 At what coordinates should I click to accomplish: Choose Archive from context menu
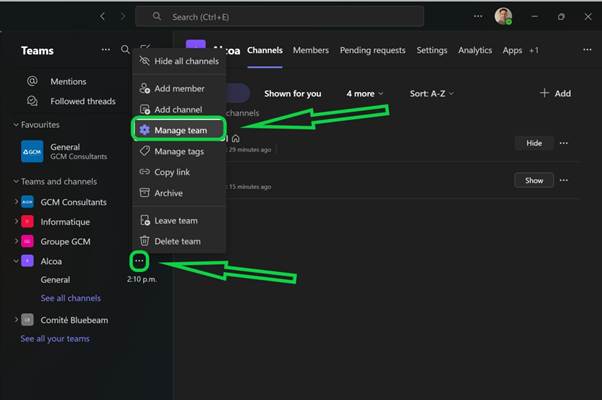point(179,193)
